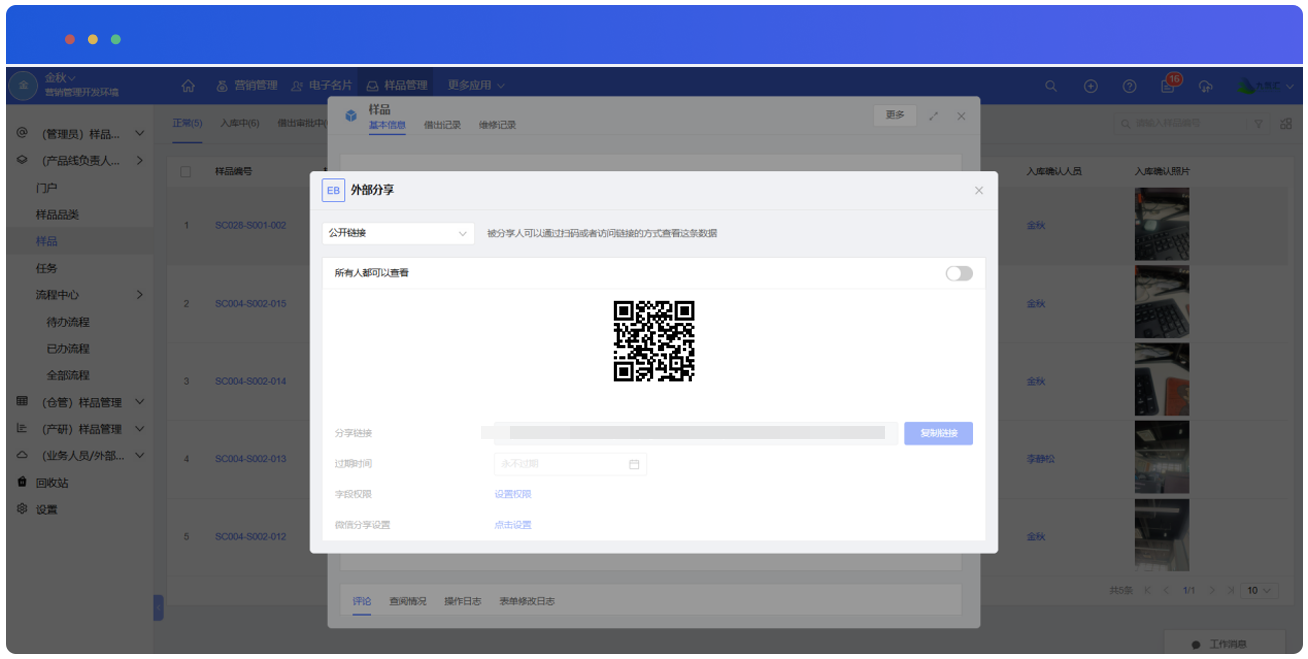Image resolution: width=1308 pixels, height=659 pixels.
Task: Click the expand icon beside 更多 button
Action: [933, 116]
